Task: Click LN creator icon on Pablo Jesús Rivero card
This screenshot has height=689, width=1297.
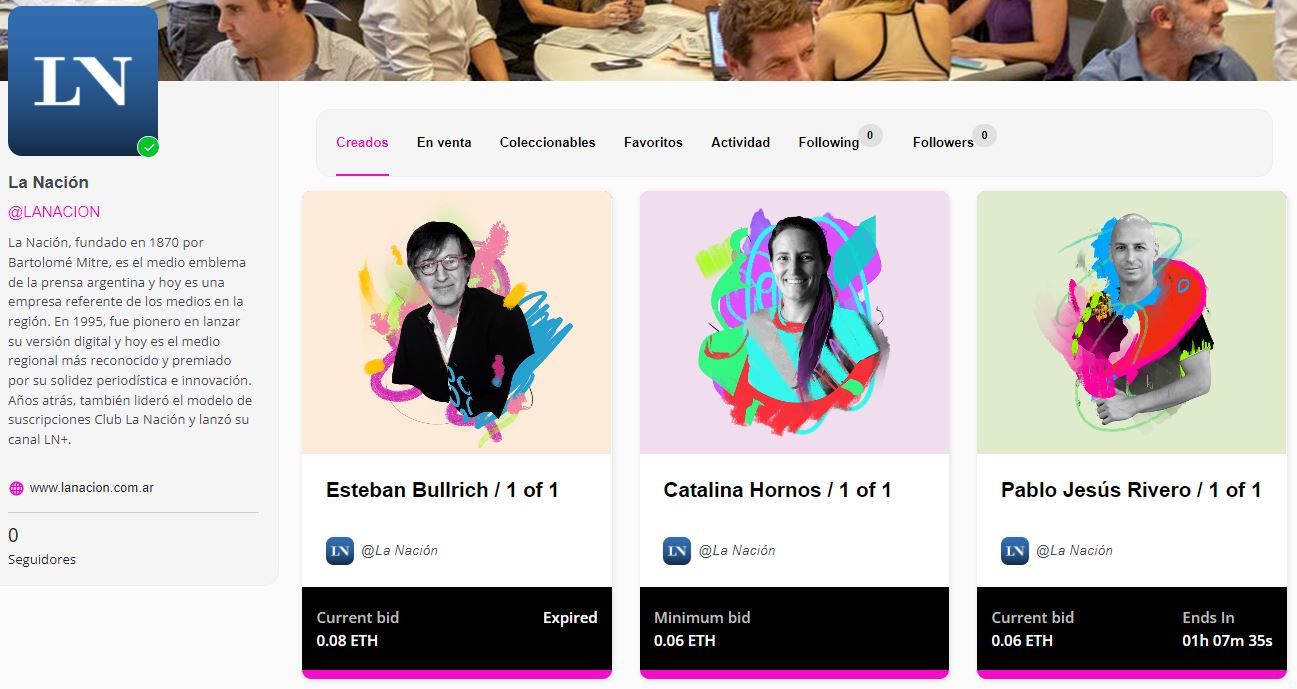Action: point(1015,550)
